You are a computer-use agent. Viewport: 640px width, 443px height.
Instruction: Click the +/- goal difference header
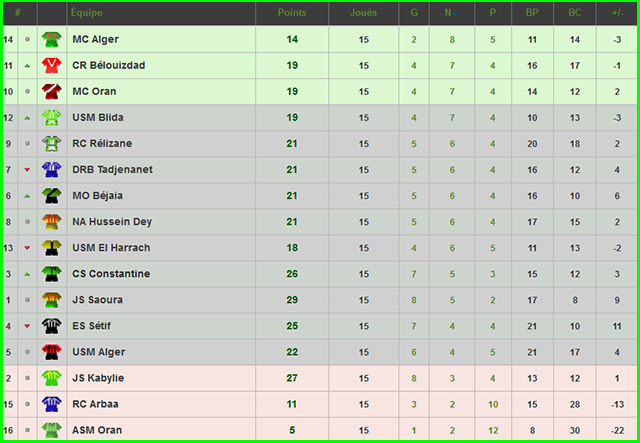click(616, 13)
